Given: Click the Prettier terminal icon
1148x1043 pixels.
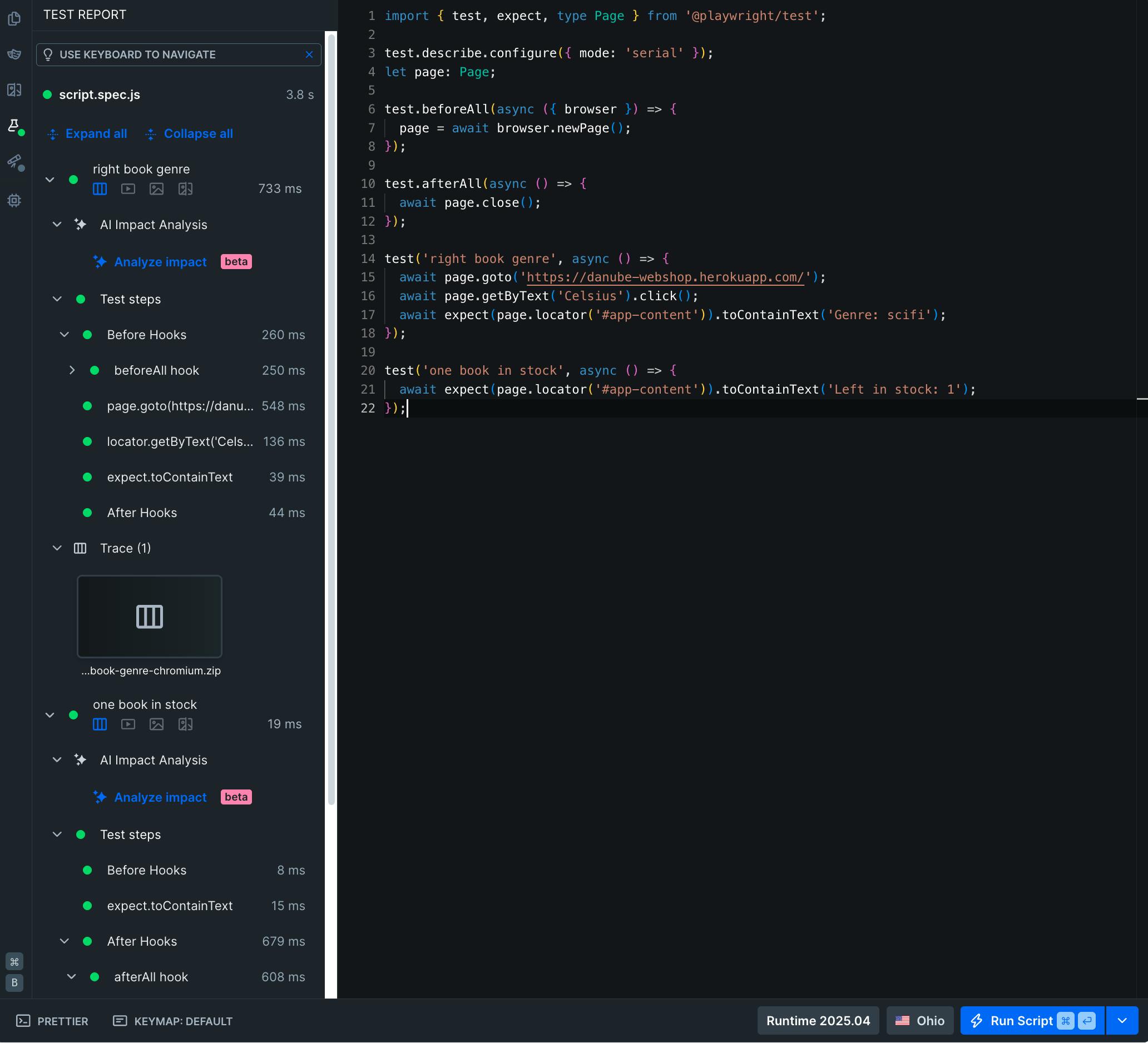Looking at the screenshot, I should [23, 1020].
